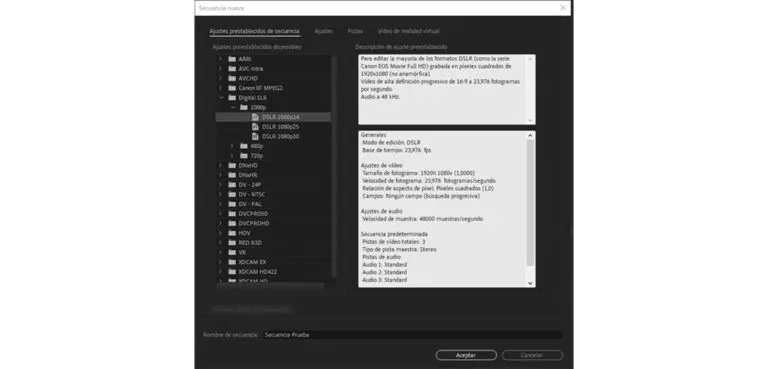Open Ajustes preestablecidos de secuencia tab
Viewport: 768px width, 369px height.
pos(254,31)
